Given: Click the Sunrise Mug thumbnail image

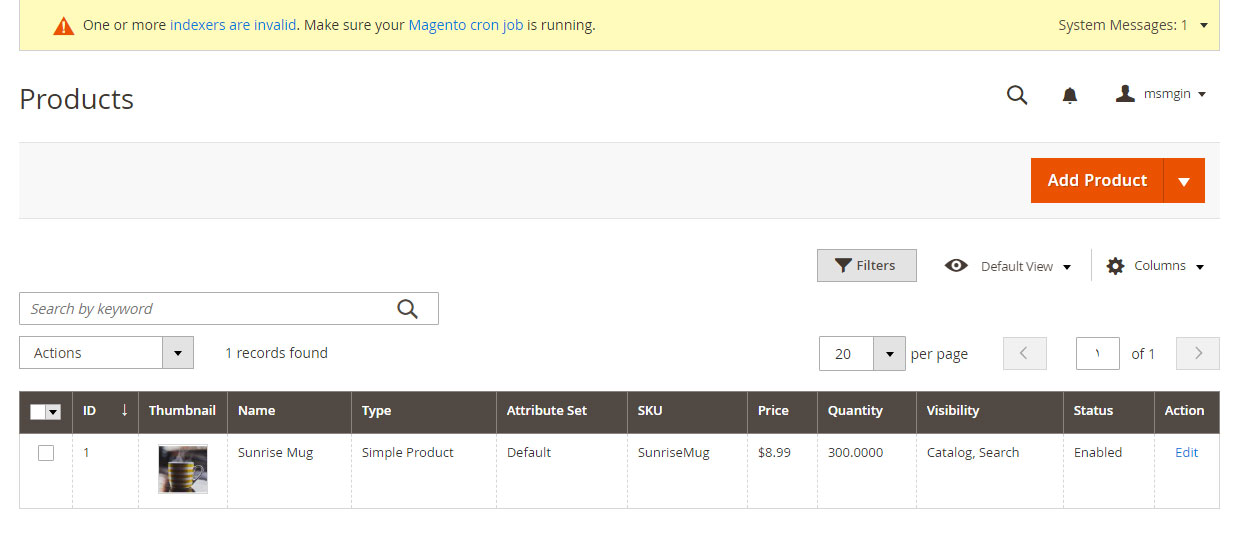Looking at the screenshot, I should pyautogui.click(x=183, y=469).
